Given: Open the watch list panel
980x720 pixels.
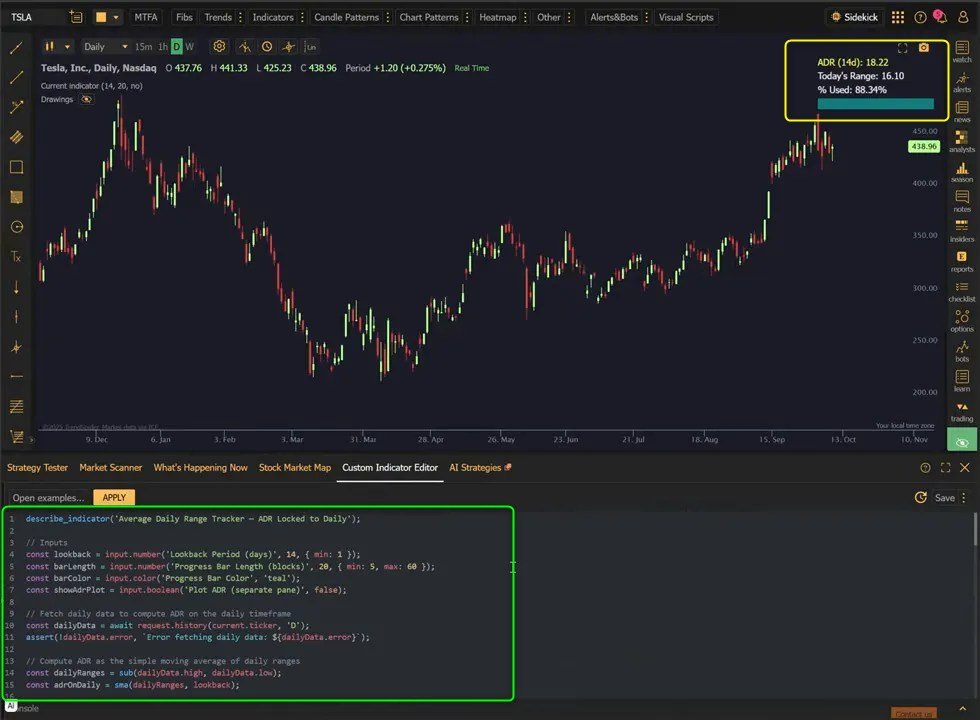Looking at the screenshot, I should [962, 52].
